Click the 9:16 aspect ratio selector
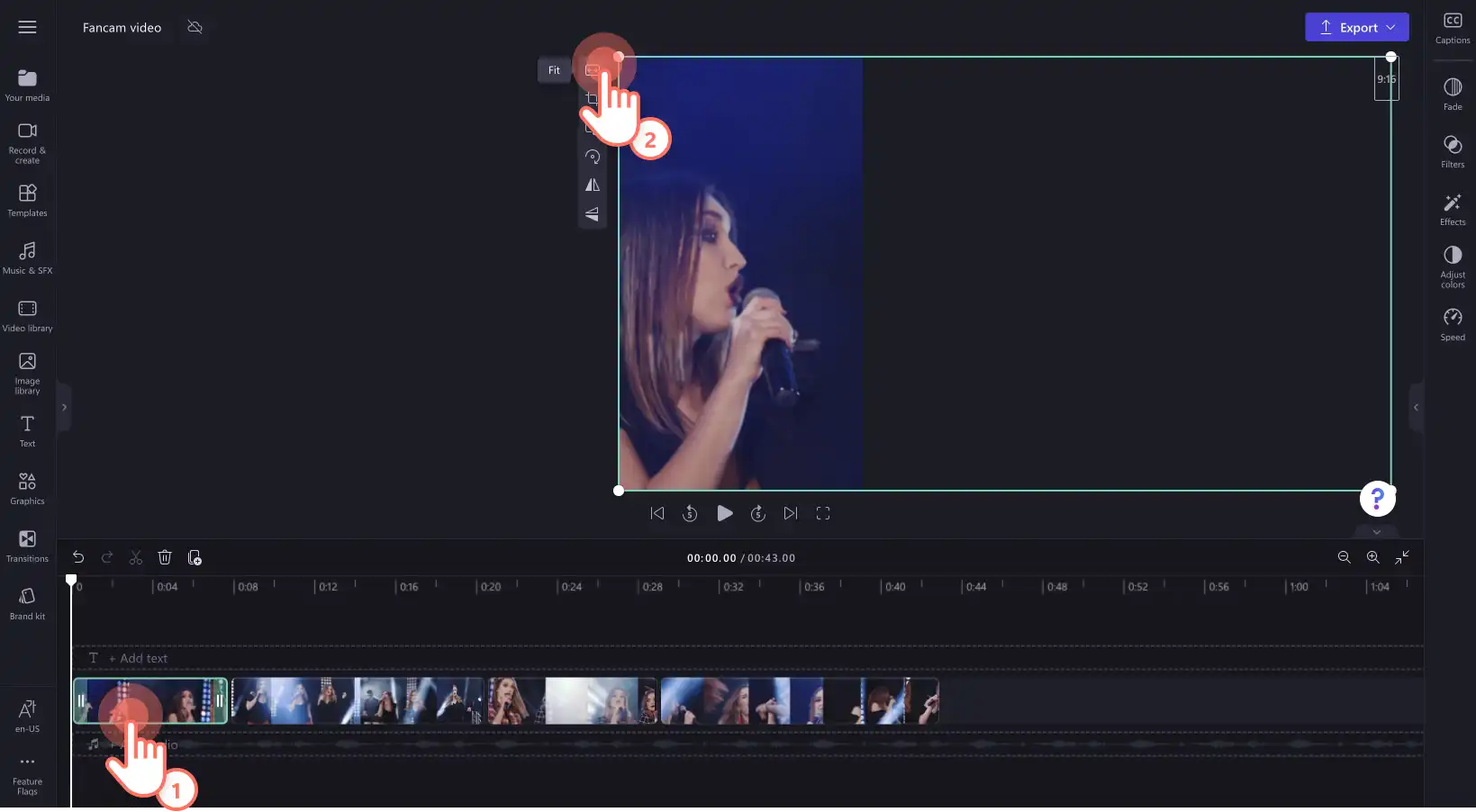1476x812 pixels. tap(1386, 79)
